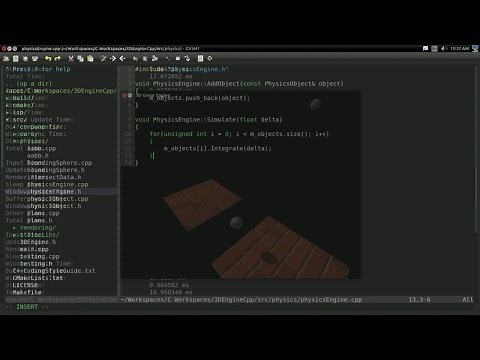
Task: Save the current file via toolbar
Action: pyautogui.click(x=16, y=59)
